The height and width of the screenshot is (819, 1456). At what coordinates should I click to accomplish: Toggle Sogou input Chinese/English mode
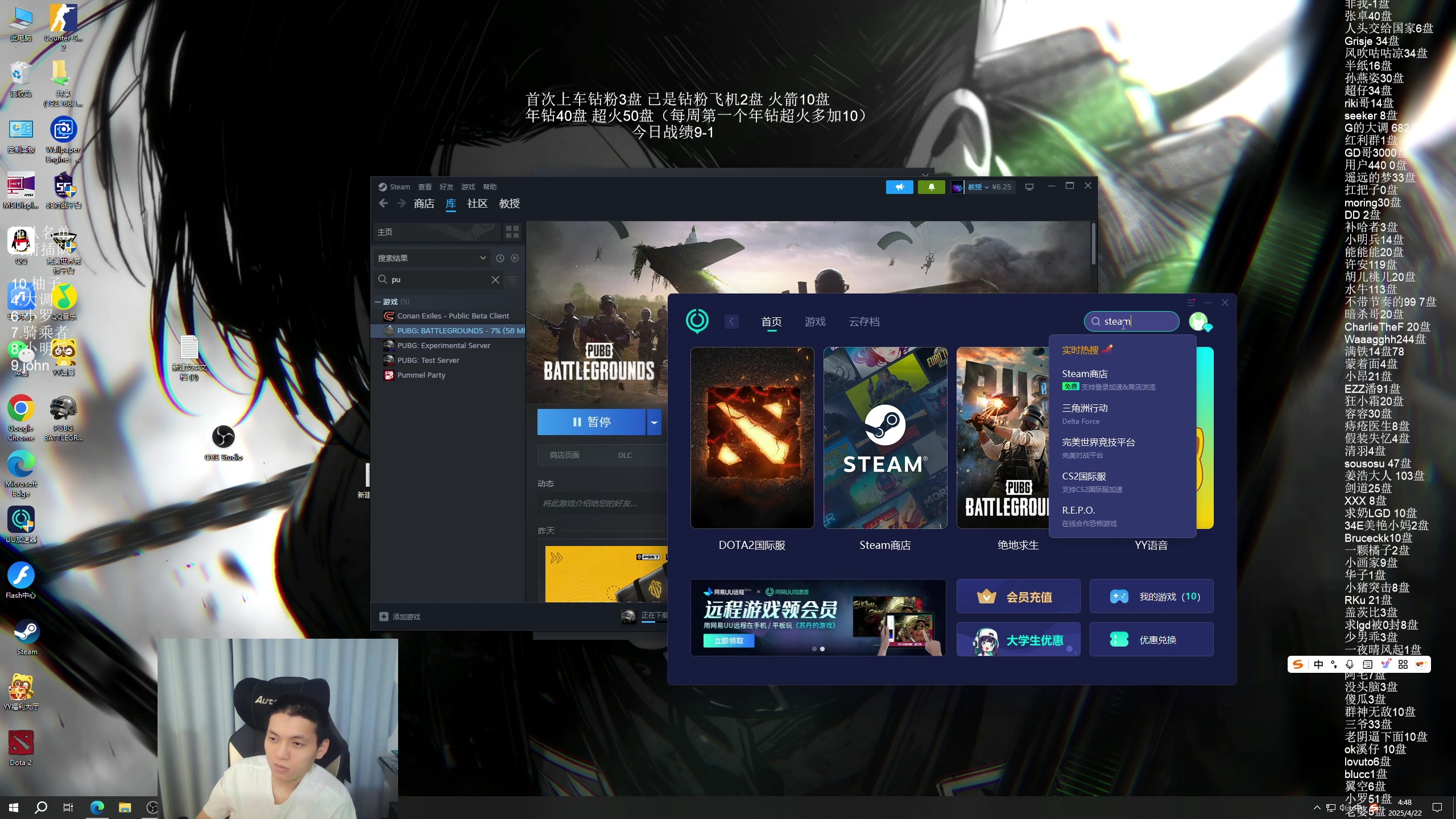click(1318, 664)
